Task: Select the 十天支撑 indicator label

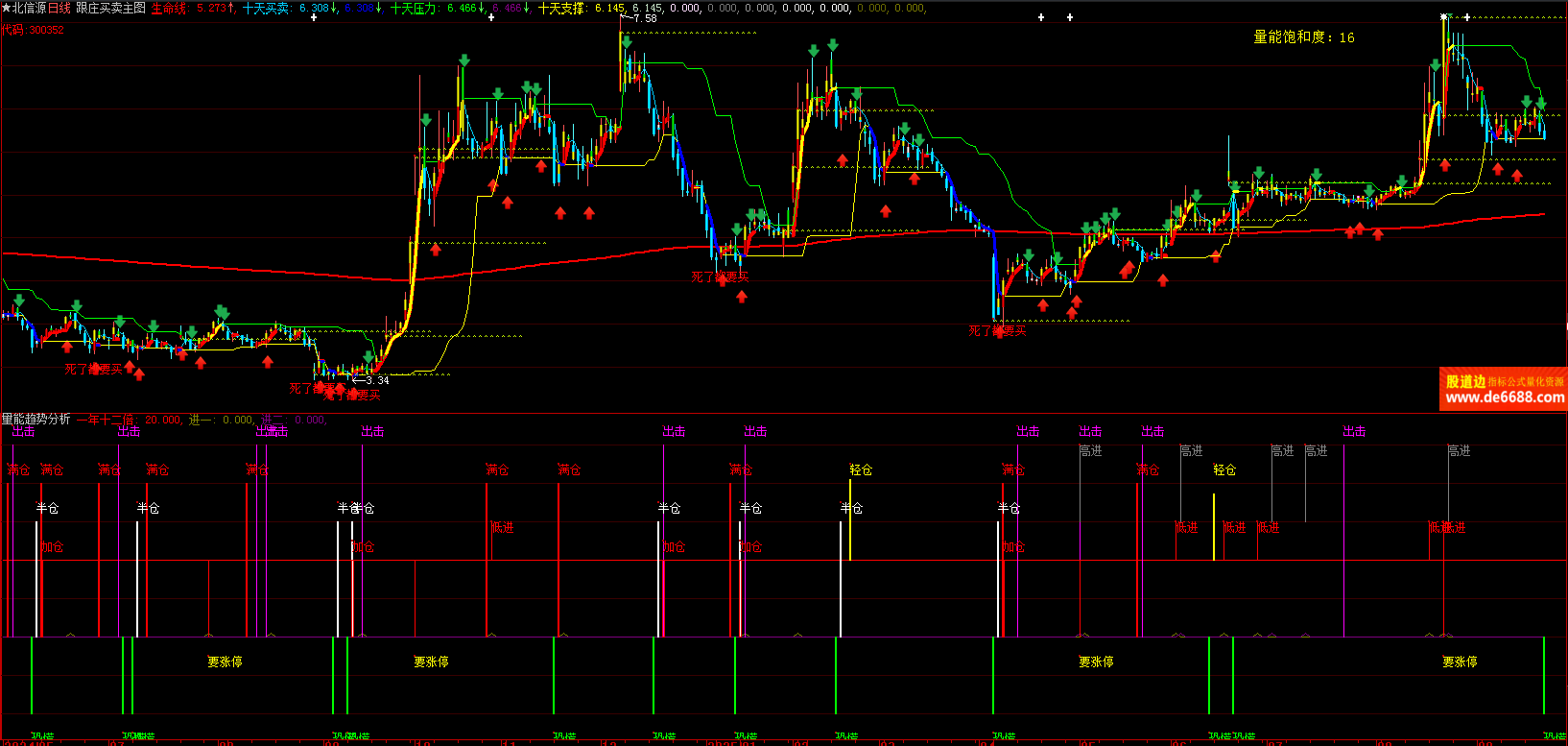Action: (x=562, y=8)
